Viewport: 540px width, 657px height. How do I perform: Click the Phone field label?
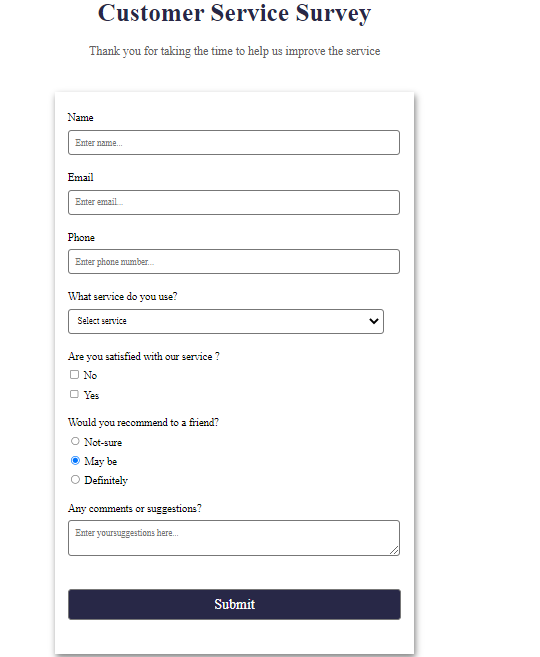pyautogui.click(x=81, y=237)
